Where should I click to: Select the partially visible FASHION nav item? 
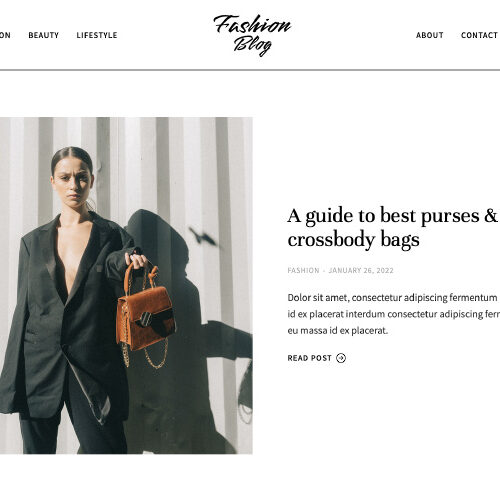tap(5, 35)
